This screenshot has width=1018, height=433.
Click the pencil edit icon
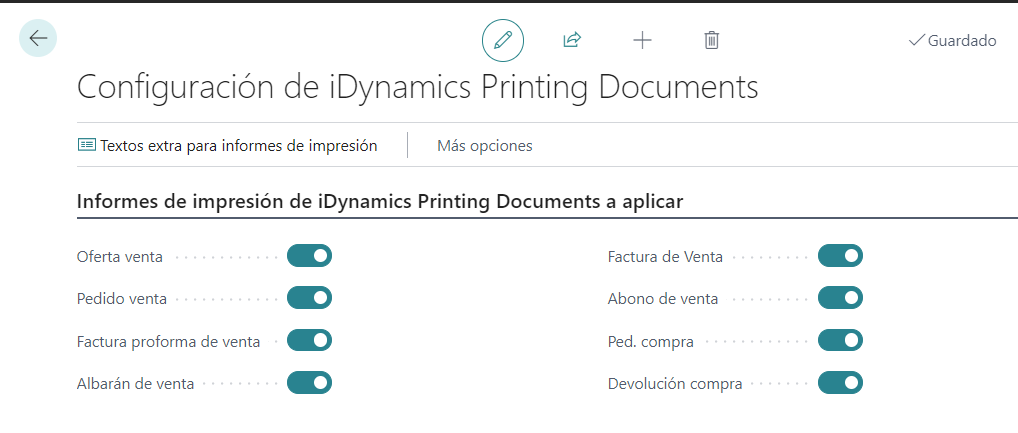pos(503,40)
